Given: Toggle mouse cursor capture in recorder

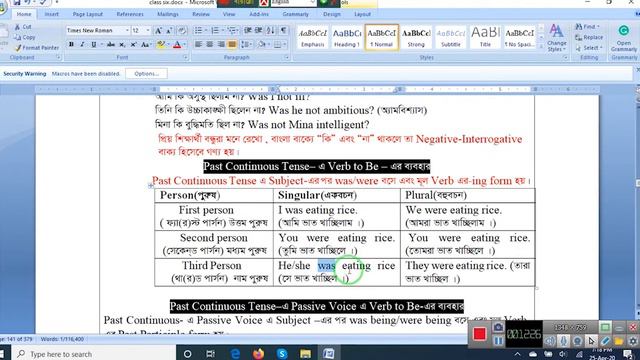Looking at the screenshot, I should (x=591, y=340).
